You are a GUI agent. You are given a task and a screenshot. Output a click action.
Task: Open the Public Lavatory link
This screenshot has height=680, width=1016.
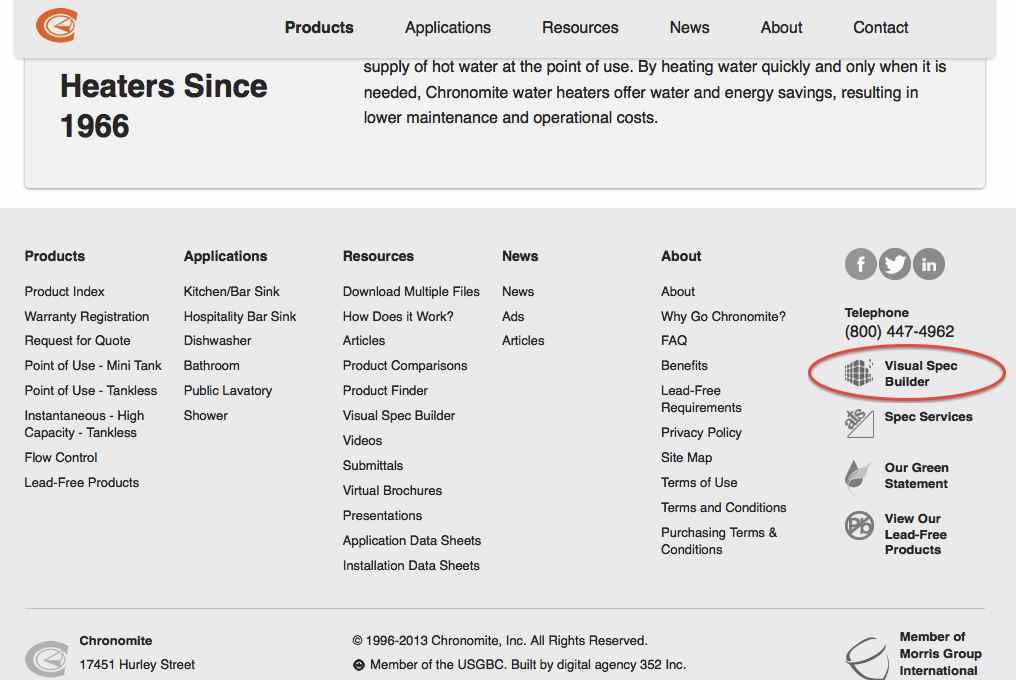coord(227,390)
